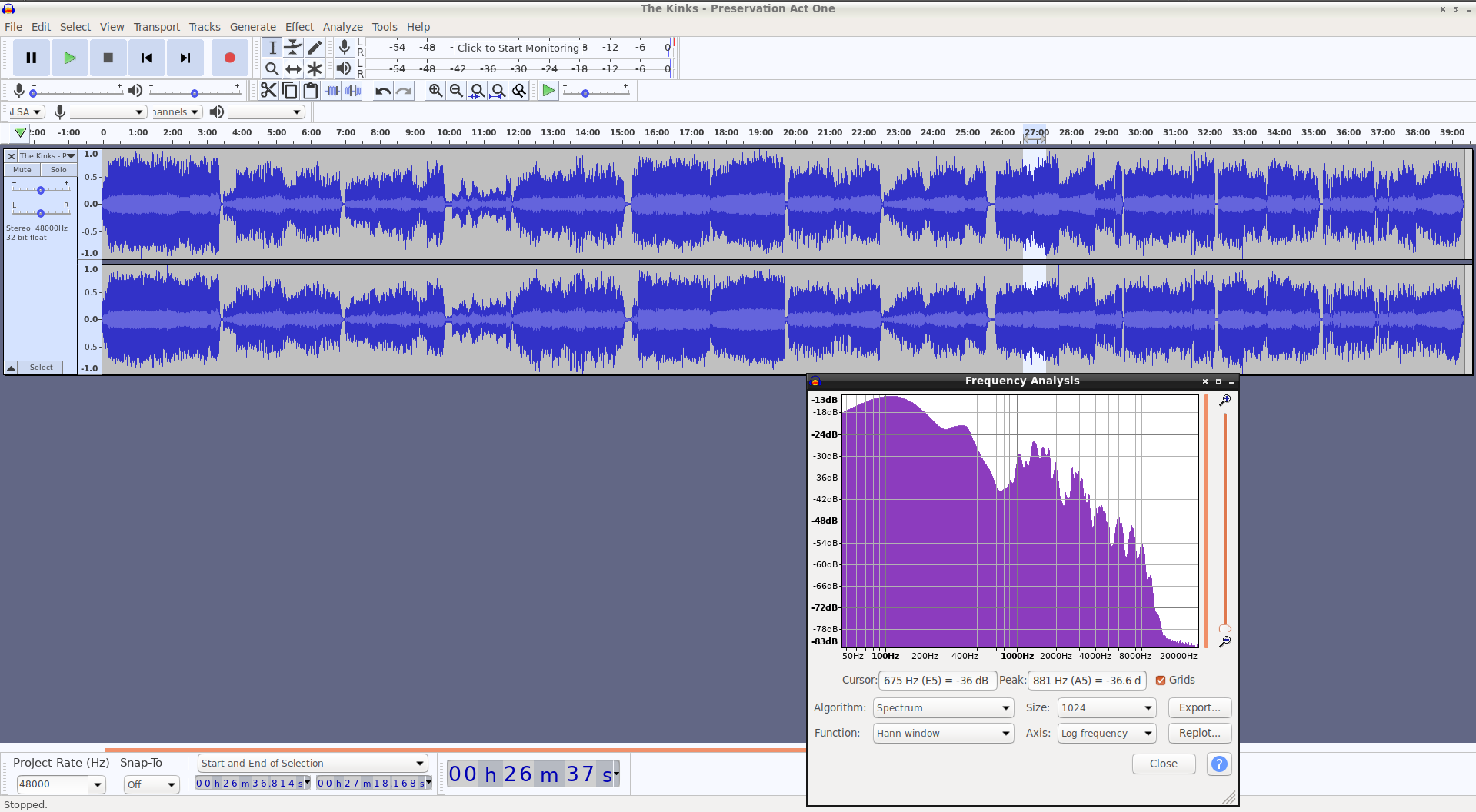This screenshot has height=812, width=1476.
Task: Open the Effect menu
Action: pyautogui.click(x=299, y=27)
